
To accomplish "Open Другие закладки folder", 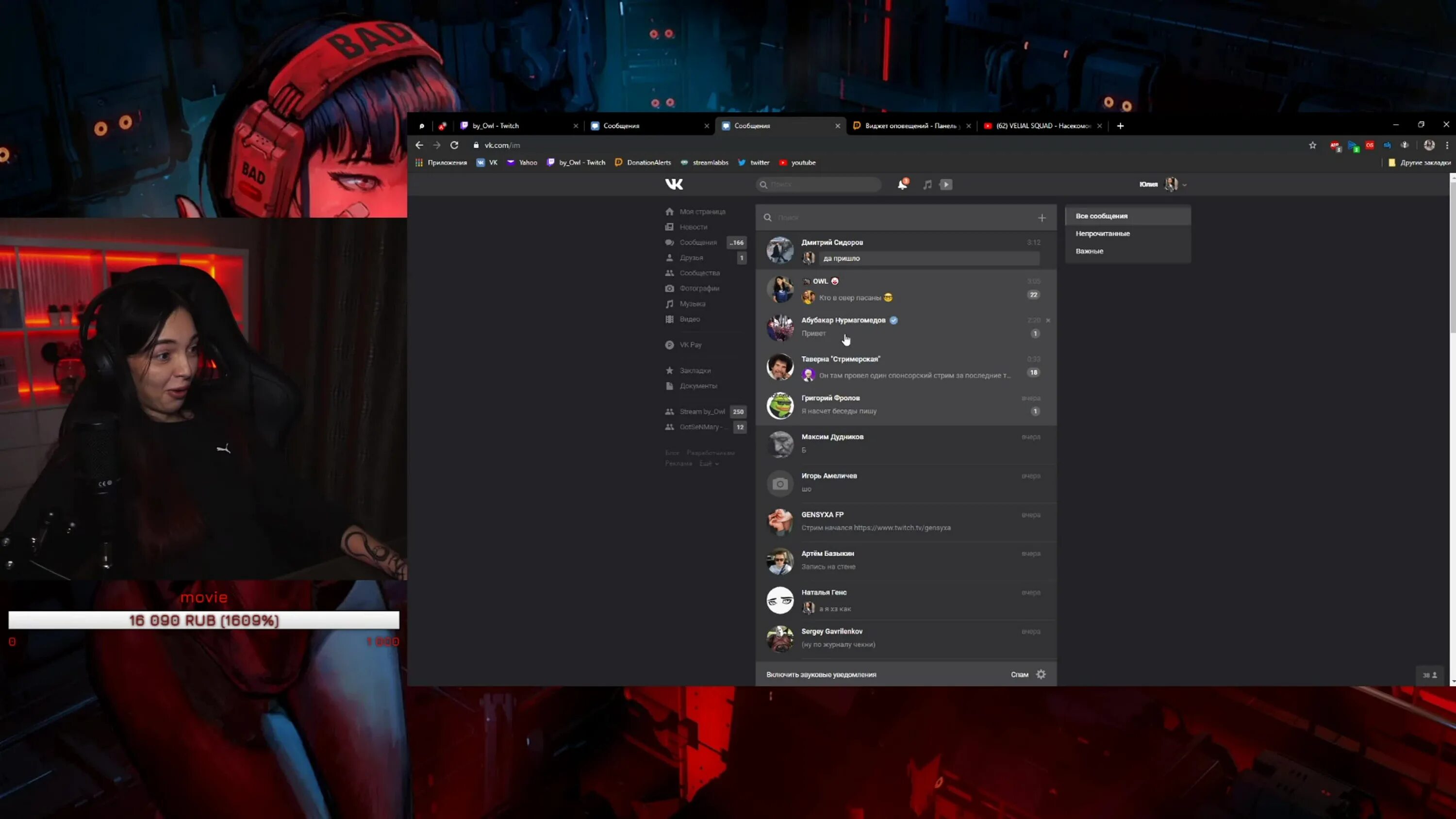I will tap(1419, 163).
